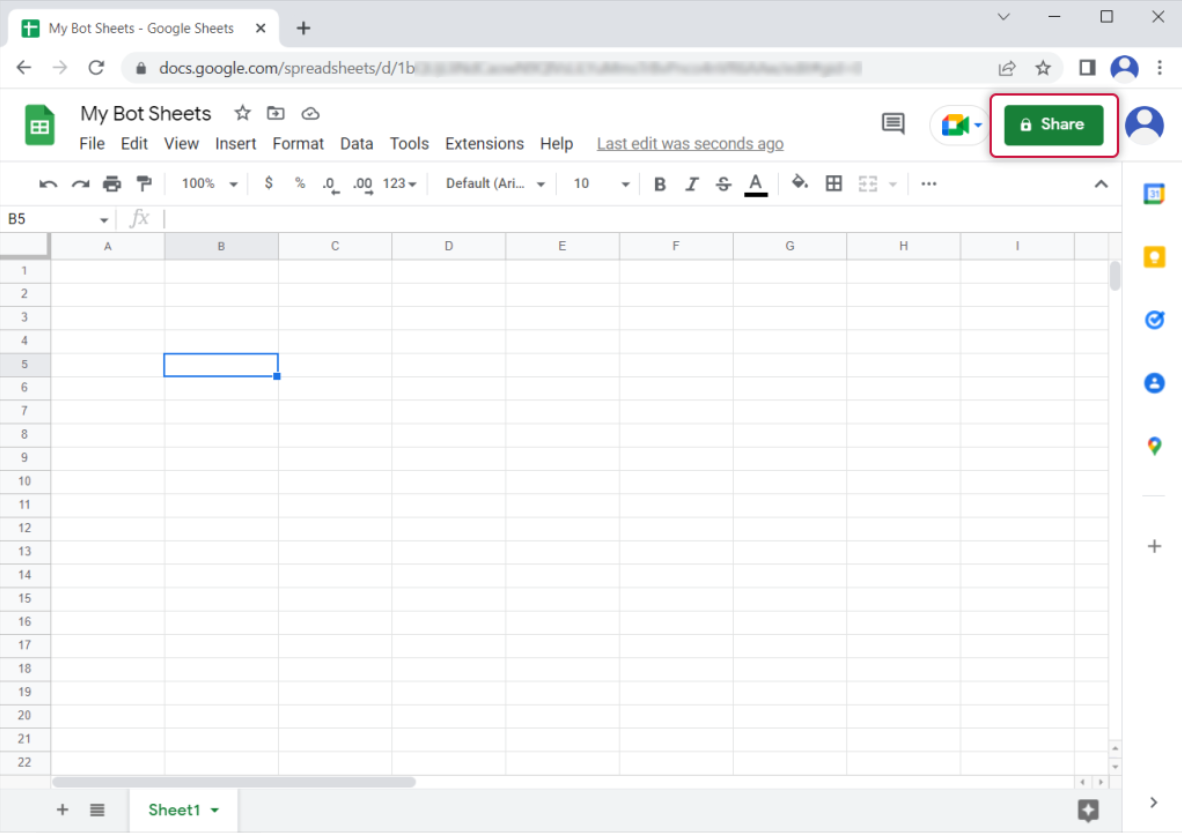Toggle bold formatting
This screenshot has width=1182, height=833.
(x=659, y=184)
